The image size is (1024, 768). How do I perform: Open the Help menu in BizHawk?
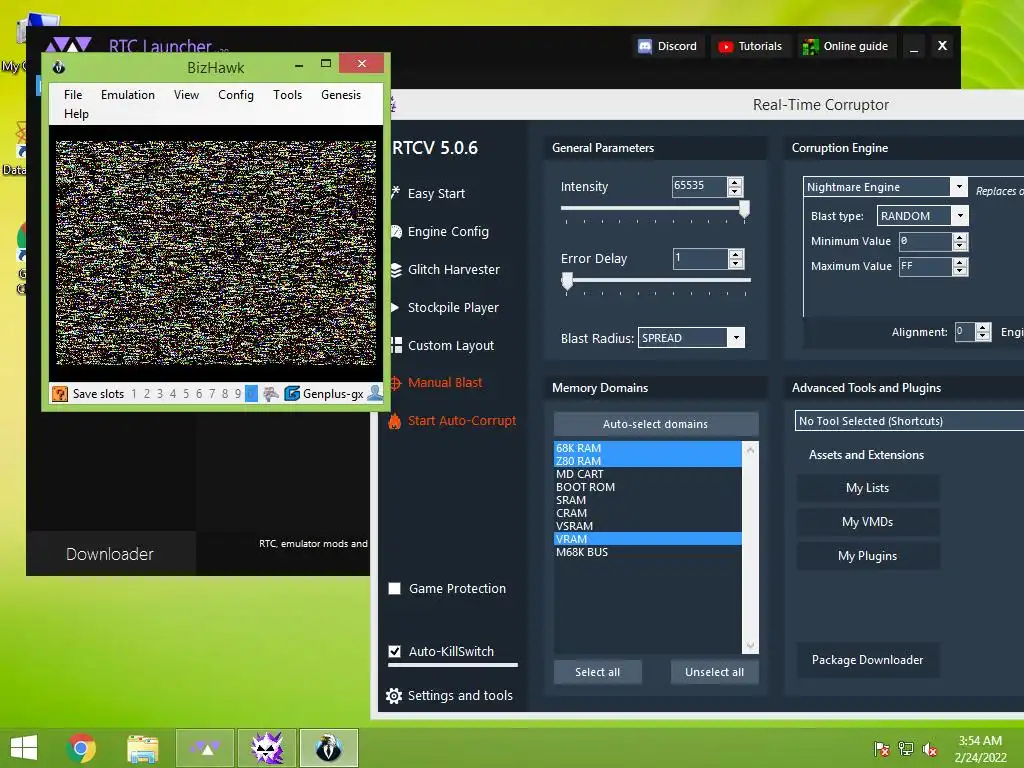point(76,114)
